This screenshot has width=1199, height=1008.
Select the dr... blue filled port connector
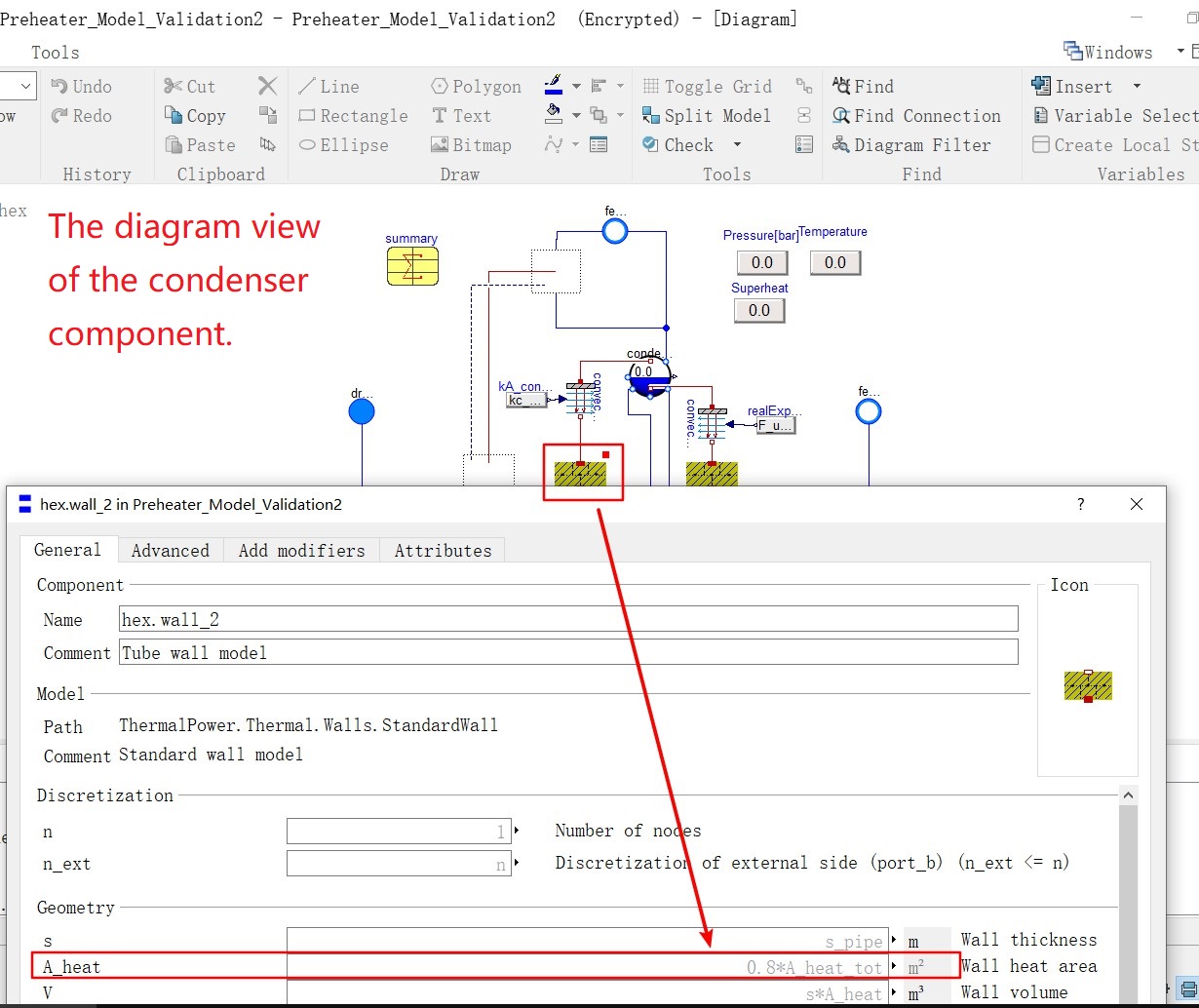coord(362,412)
